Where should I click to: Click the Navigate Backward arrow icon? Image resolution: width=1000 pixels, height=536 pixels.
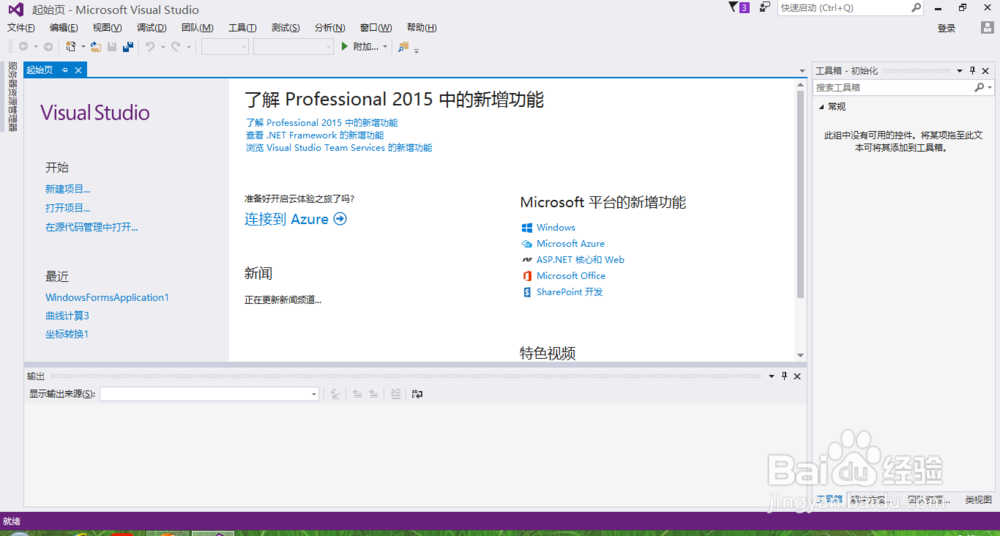click(24, 47)
